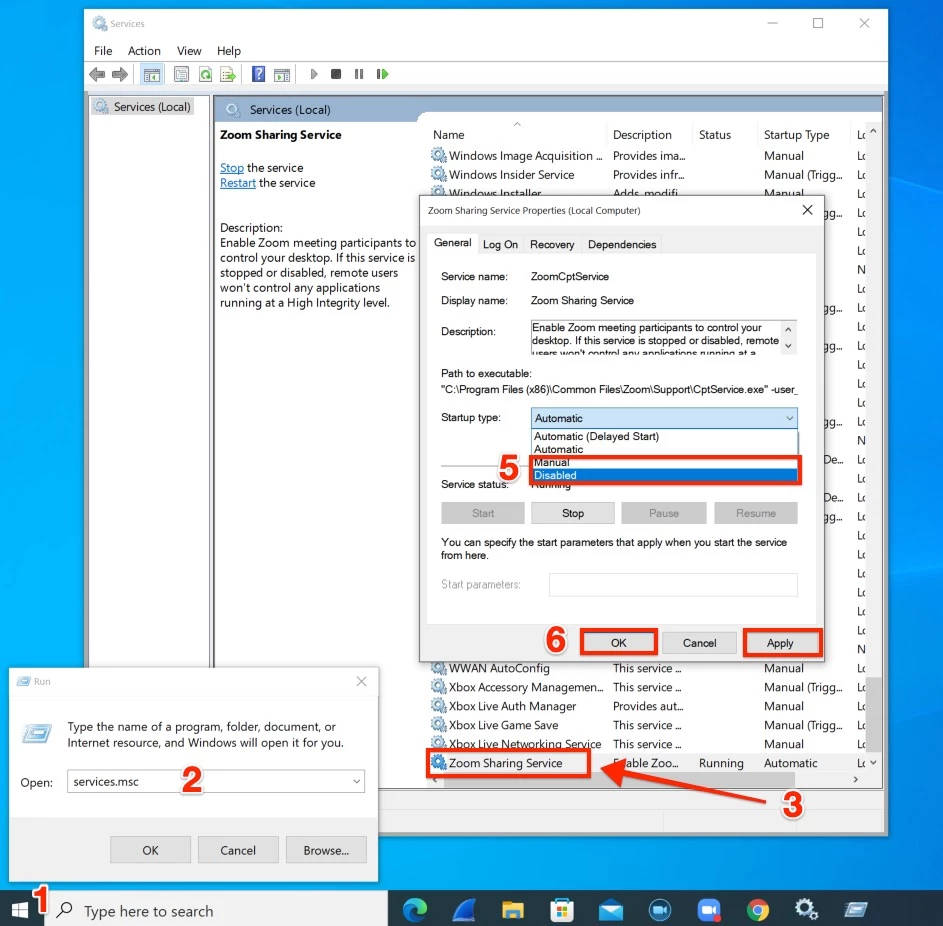Click the Stop button in properties dialog
943x926 pixels.
(573, 513)
